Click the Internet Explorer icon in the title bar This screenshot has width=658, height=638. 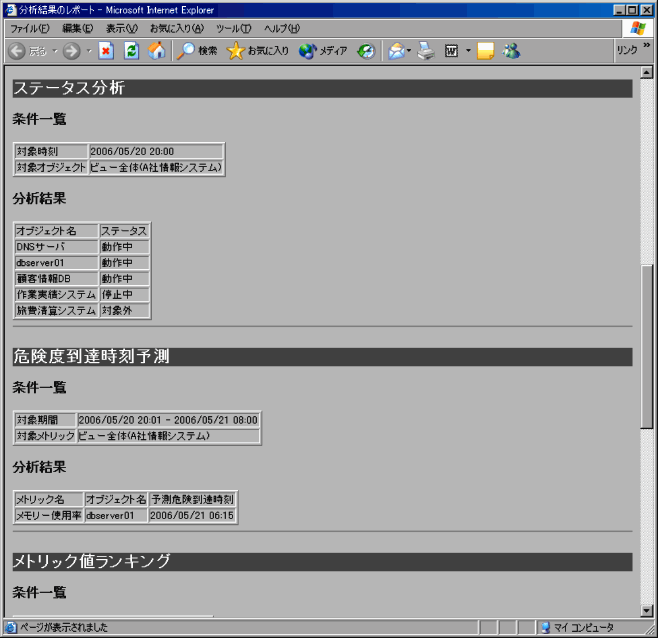pyautogui.click(x=10, y=10)
